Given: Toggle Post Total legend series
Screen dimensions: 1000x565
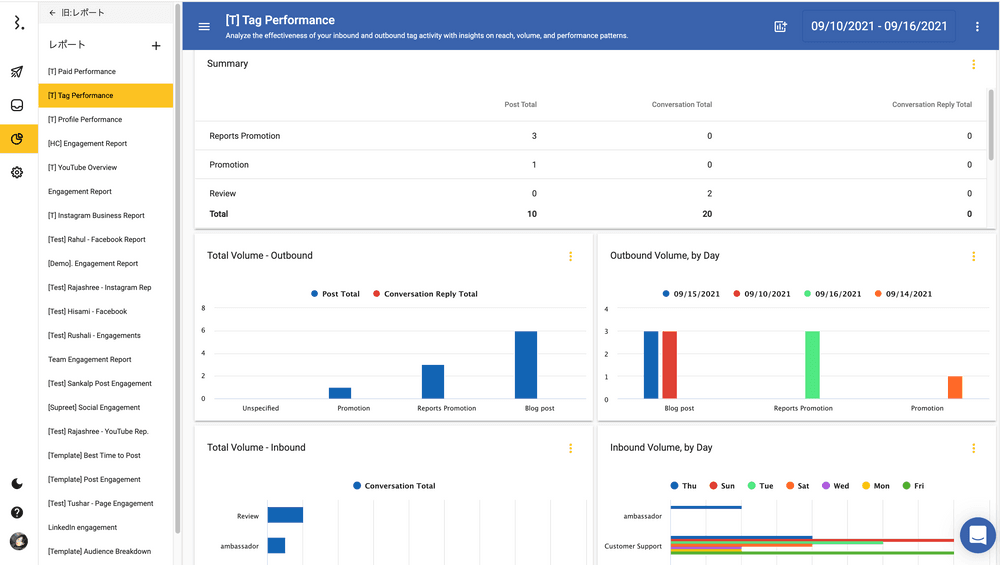Looking at the screenshot, I should click(335, 294).
